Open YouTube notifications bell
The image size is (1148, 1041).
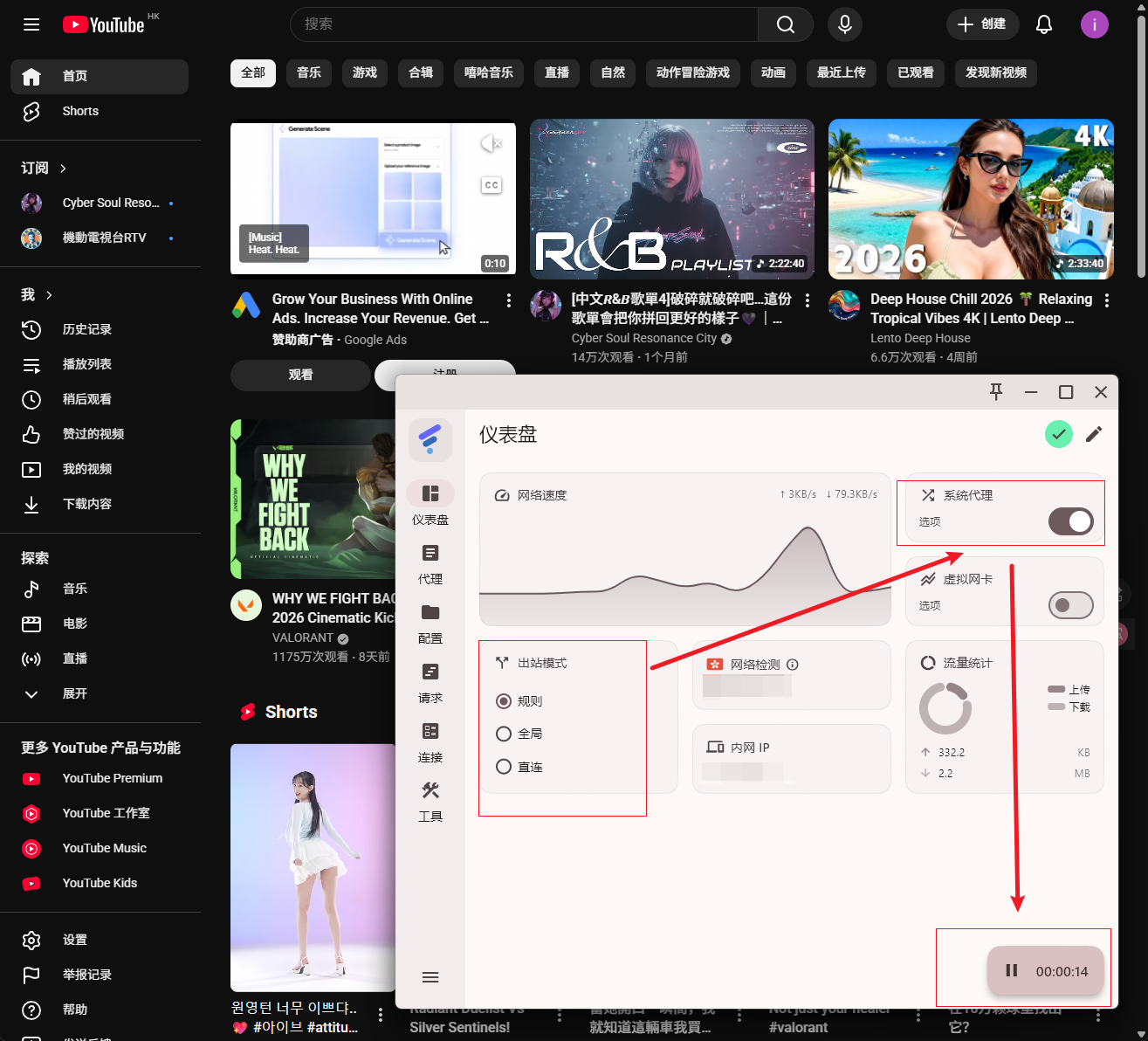tap(1043, 24)
